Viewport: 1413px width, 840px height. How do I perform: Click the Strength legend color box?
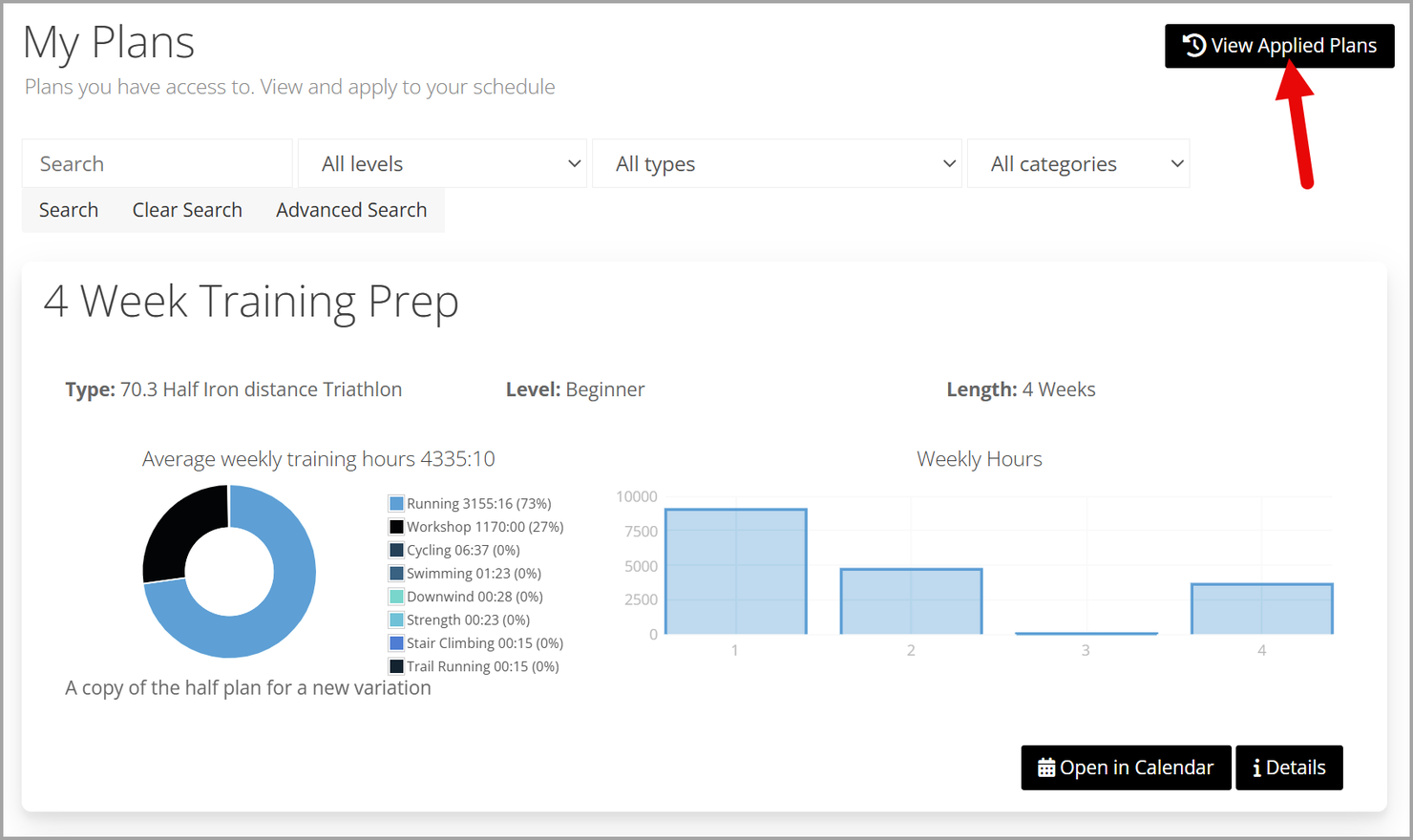(x=396, y=619)
